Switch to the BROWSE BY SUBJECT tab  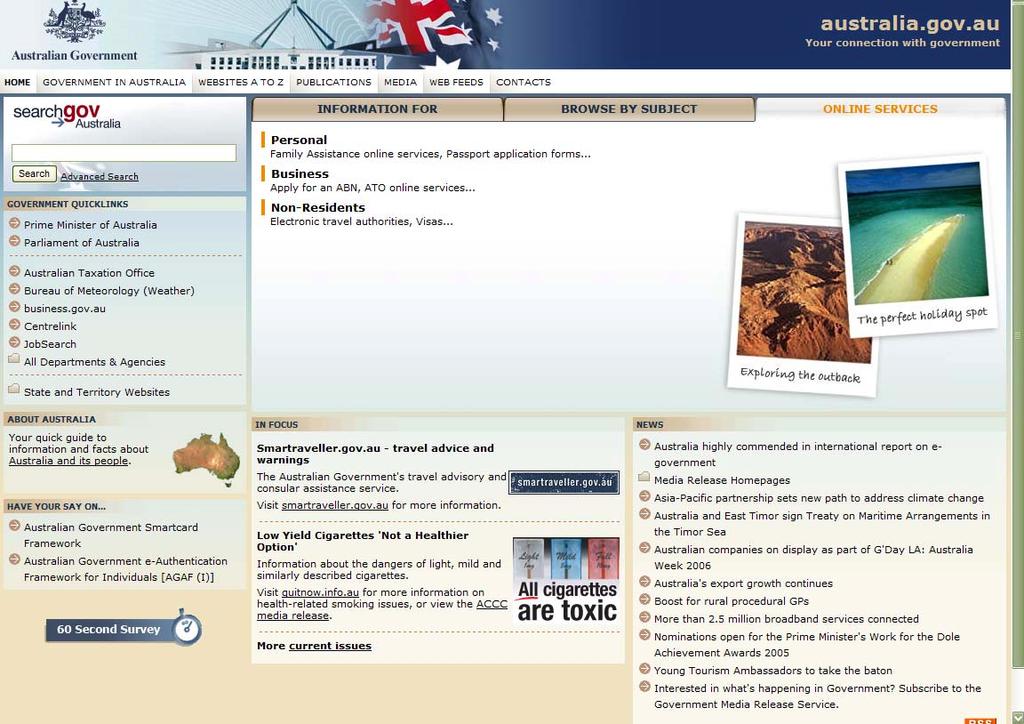[x=629, y=109]
